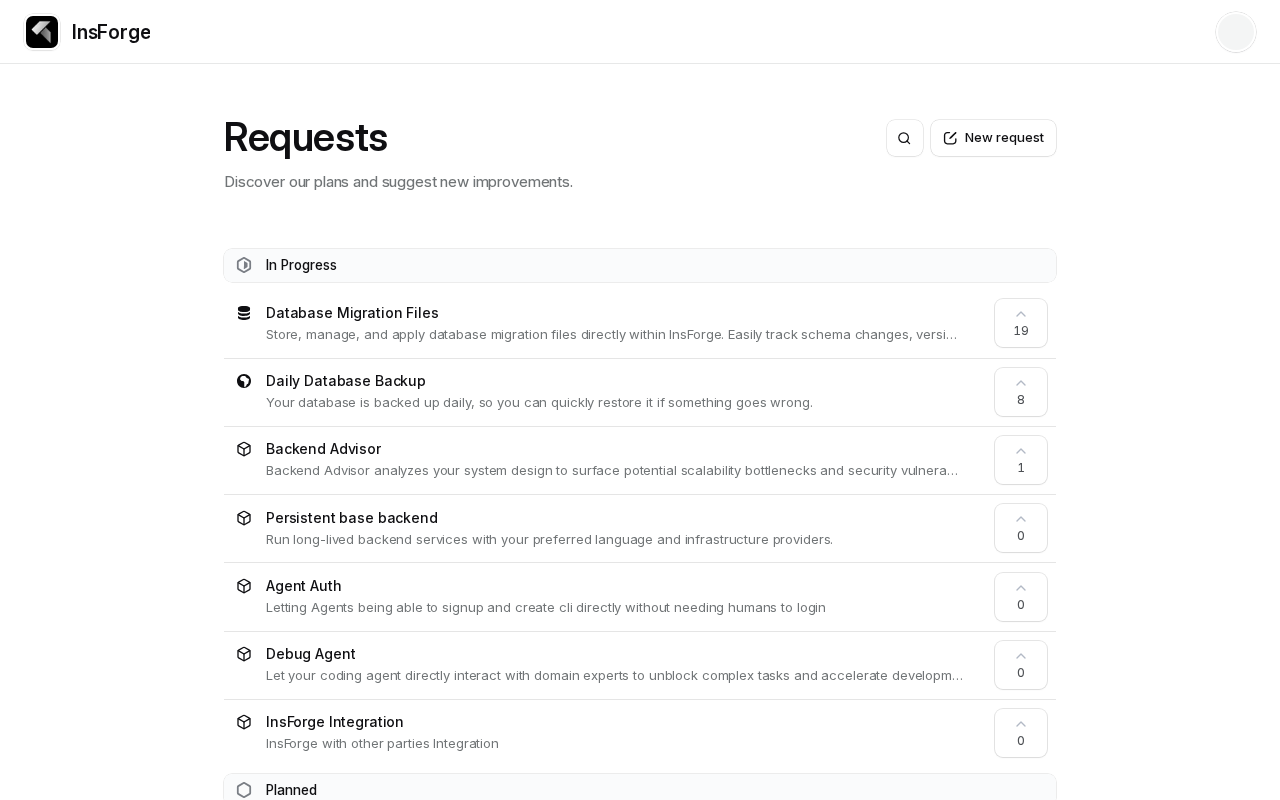Click the InsForge Integration cube icon

click(244, 722)
